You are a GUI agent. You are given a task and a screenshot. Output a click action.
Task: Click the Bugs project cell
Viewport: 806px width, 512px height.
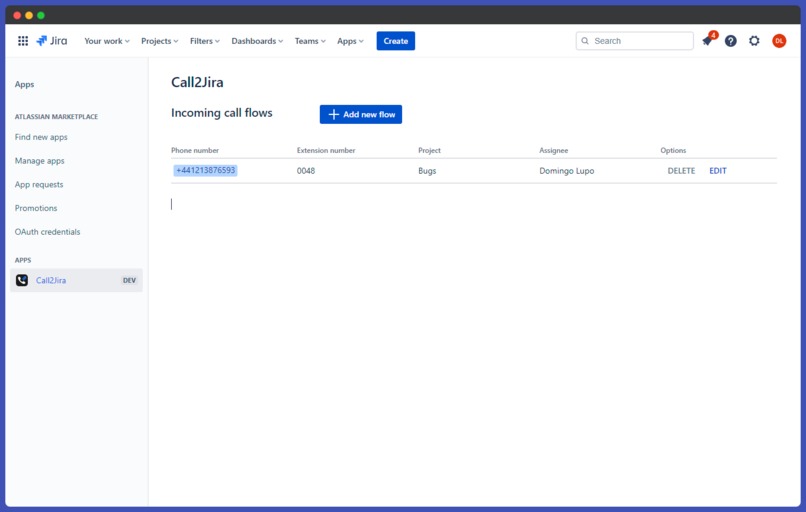point(427,171)
